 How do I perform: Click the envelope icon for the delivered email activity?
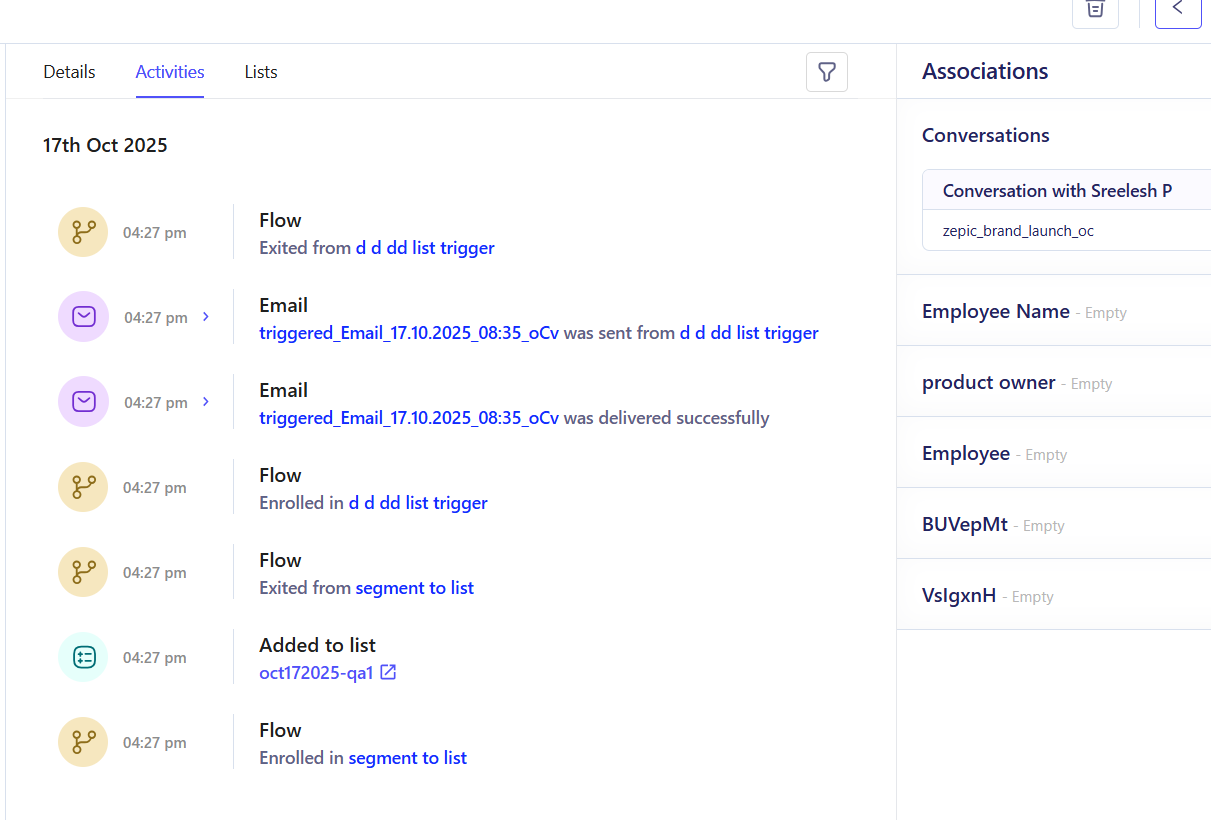point(84,402)
